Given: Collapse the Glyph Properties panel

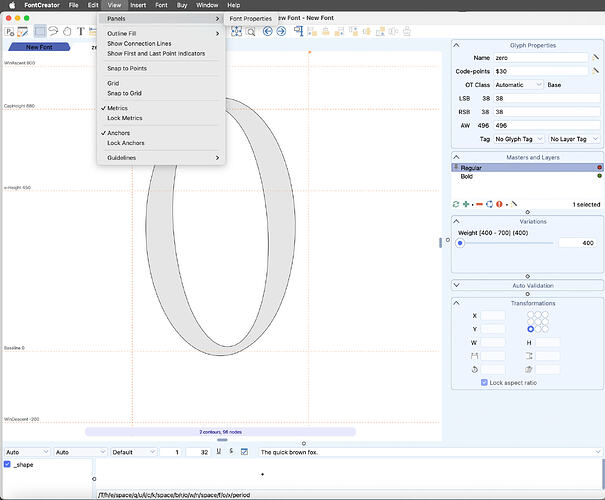Looking at the screenshot, I should 457,44.
